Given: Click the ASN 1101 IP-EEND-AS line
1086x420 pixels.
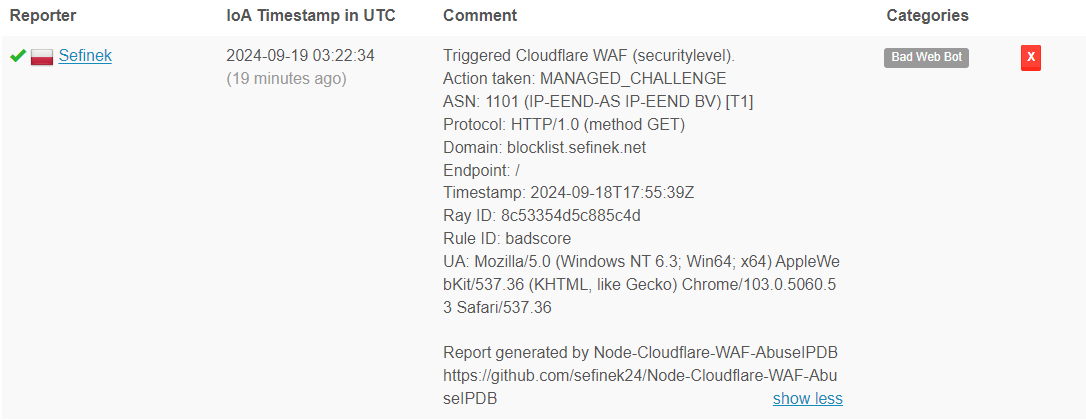Looking at the screenshot, I should coord(598,101).
